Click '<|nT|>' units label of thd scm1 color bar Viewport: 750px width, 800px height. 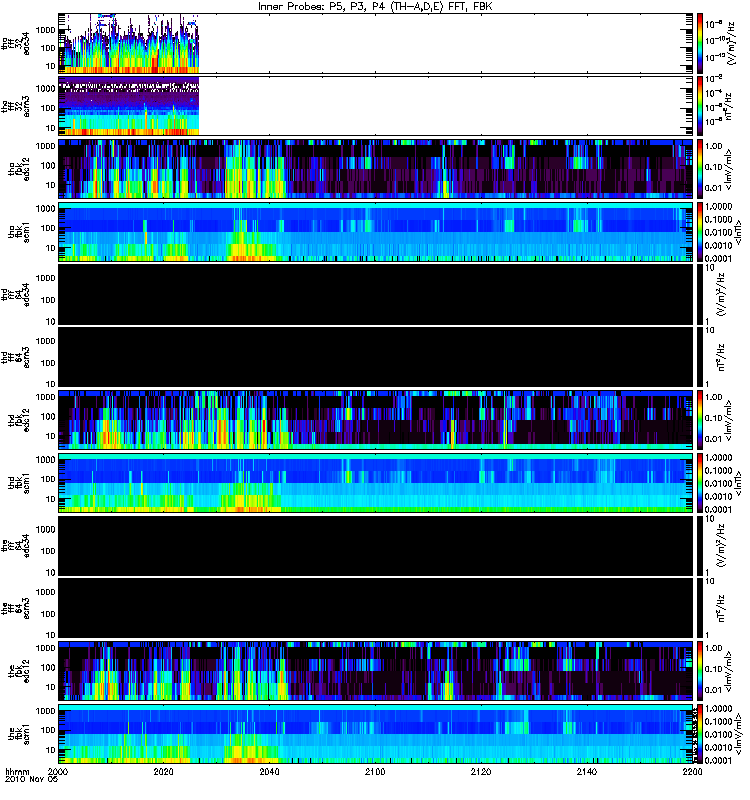(738, 483)
